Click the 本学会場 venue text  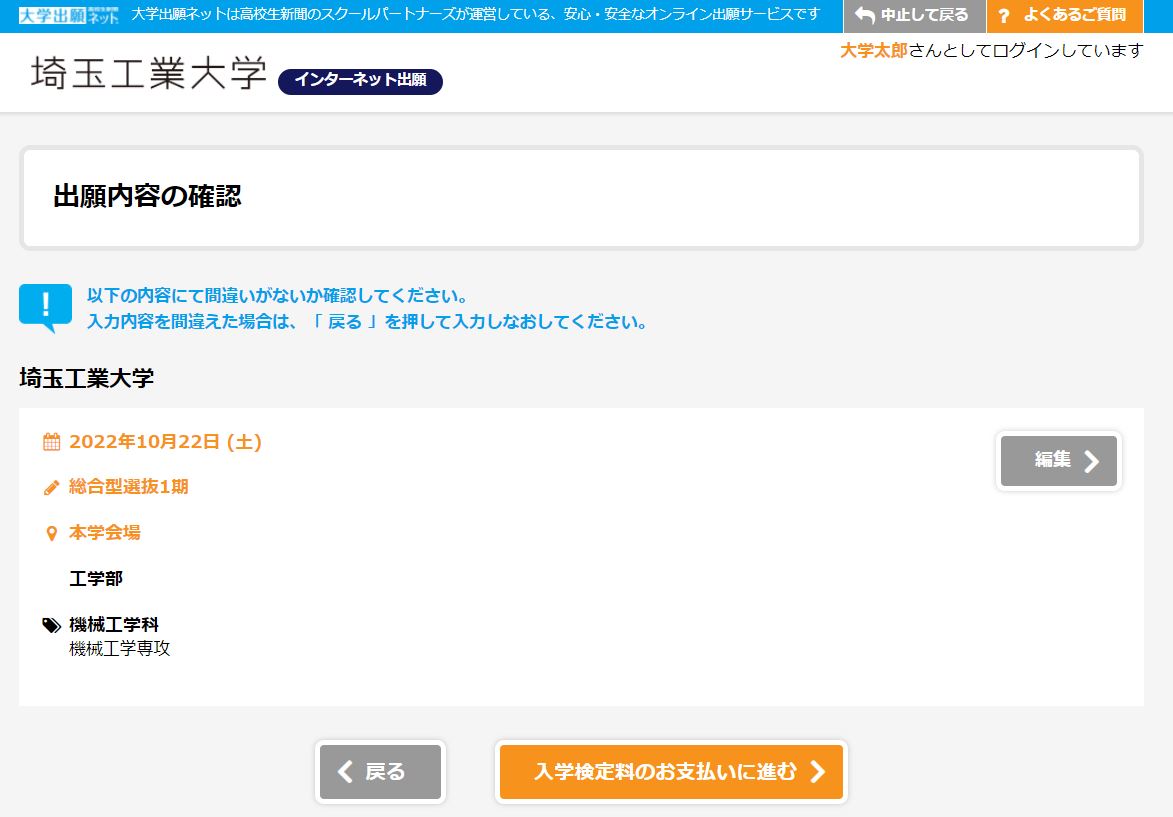pos(105,533)
